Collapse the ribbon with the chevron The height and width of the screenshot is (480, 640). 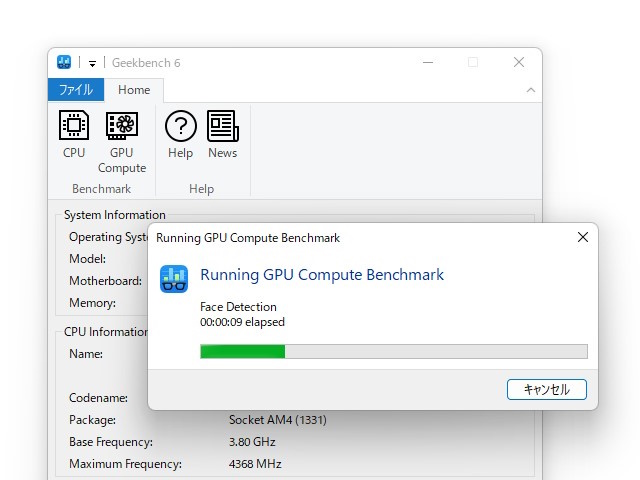coord(531,90)
